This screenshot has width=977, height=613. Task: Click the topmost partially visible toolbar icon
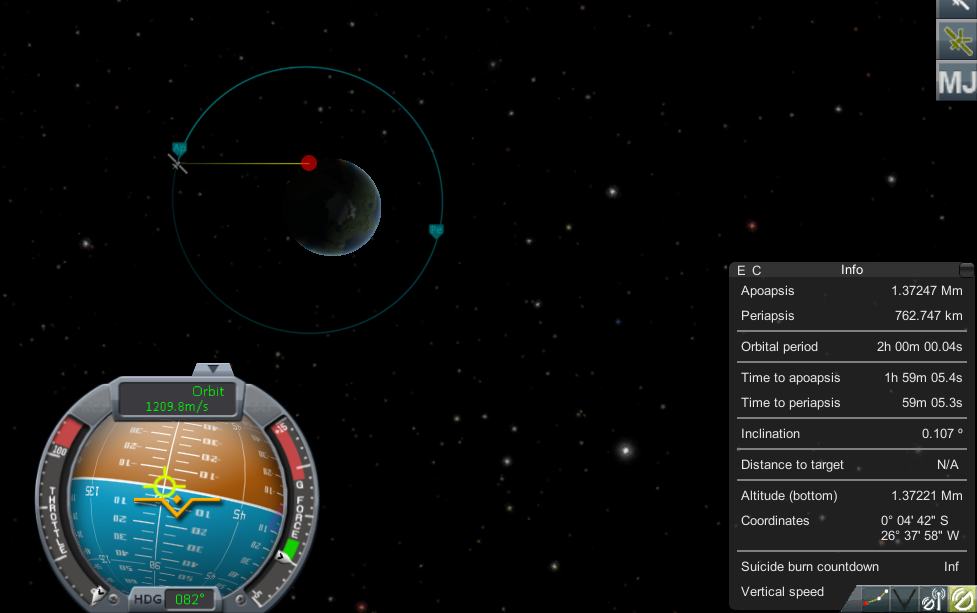point(956,7)
